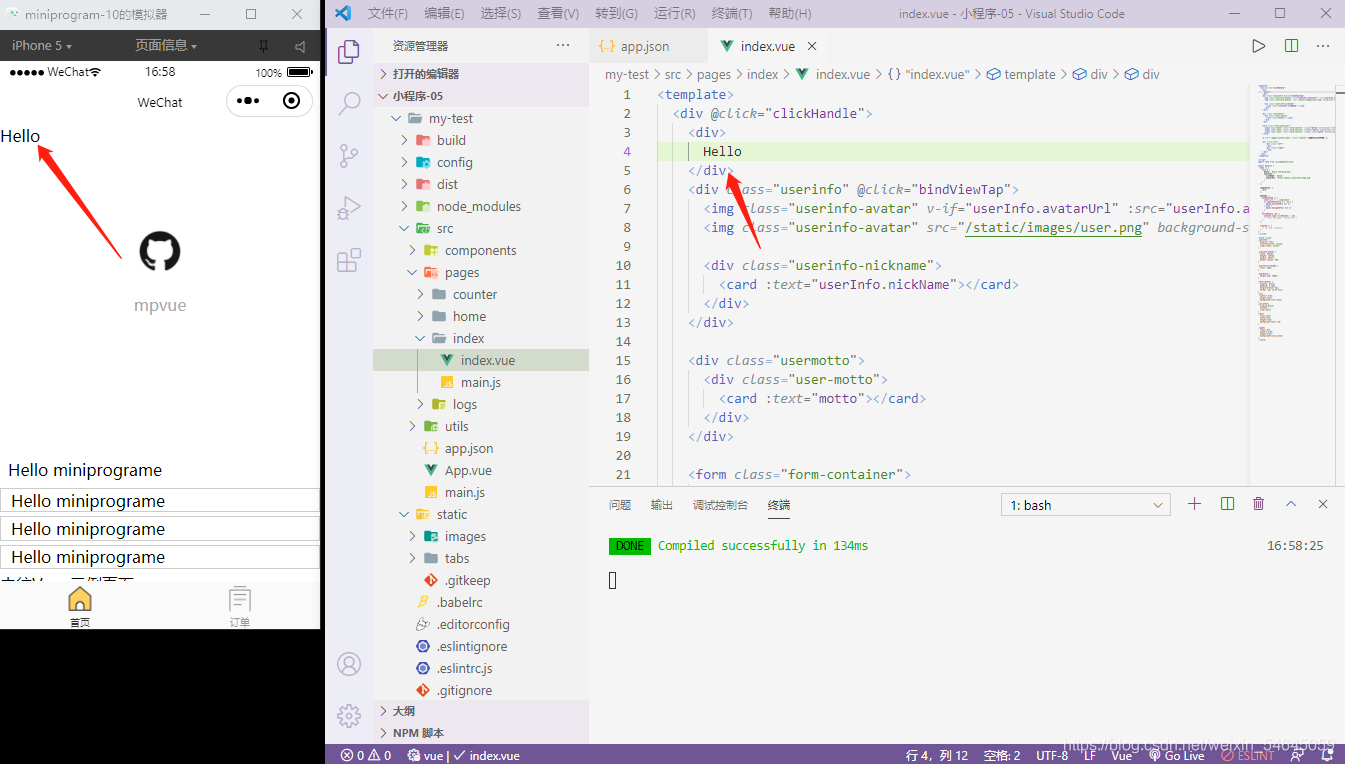This screenshot has height=764, width=1345.
Task: Open main.js under the index folder
Action: [x=481, y=382]
